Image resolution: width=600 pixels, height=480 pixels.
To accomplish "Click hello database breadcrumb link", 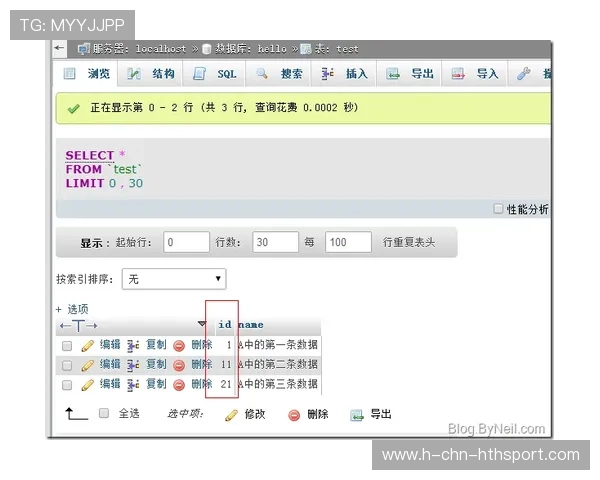I will coord(272,49).
